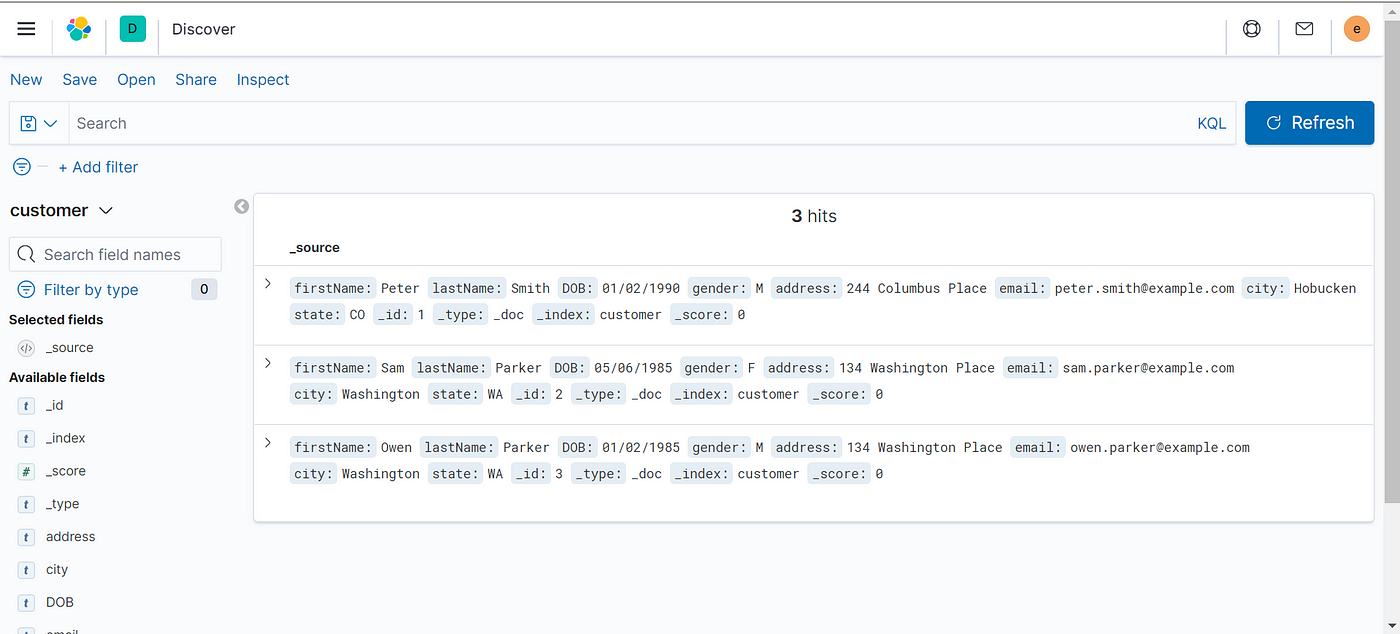Click the DOB field type icon
The height and width of the screenshot is (634, 1400).
[x=27, y=603]
